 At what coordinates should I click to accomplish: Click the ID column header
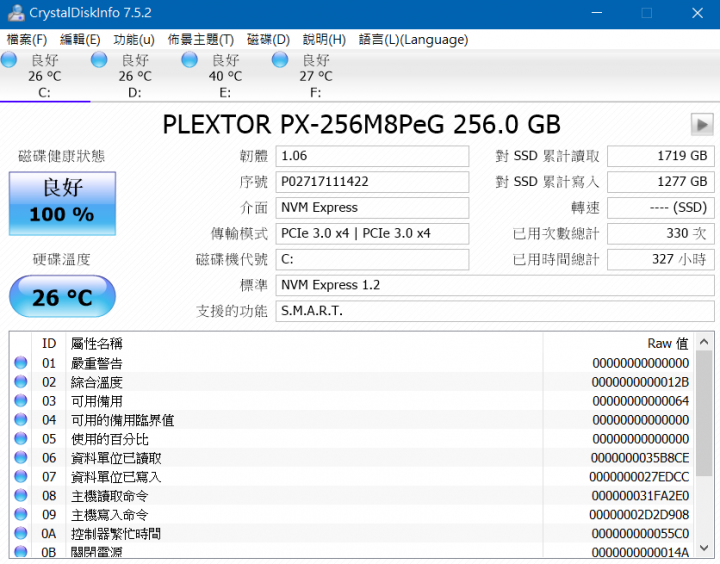click(49, 344)
